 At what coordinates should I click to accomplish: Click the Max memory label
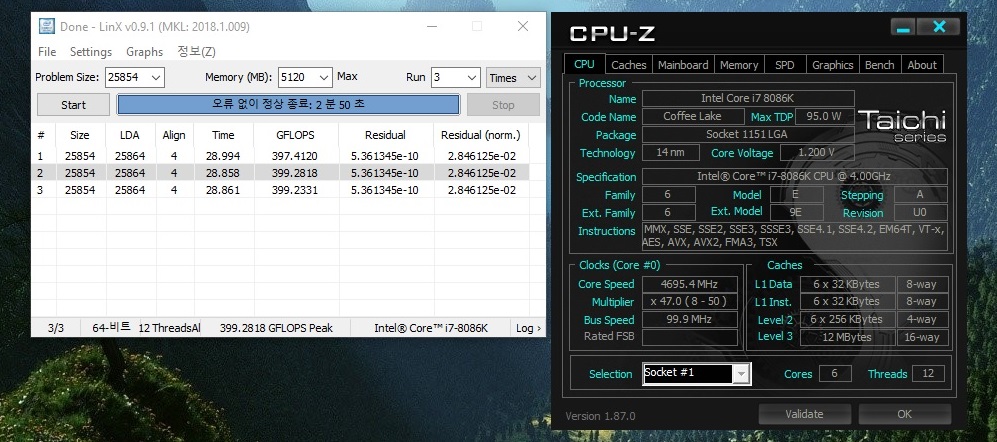point(347,76)
